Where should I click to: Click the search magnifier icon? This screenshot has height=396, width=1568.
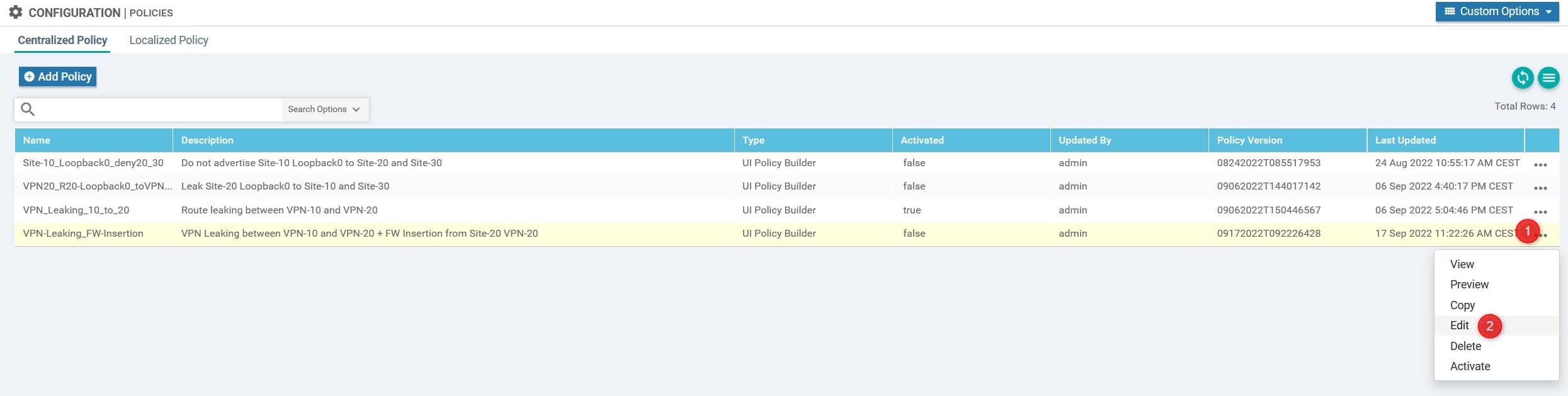[x=28, y=110]
